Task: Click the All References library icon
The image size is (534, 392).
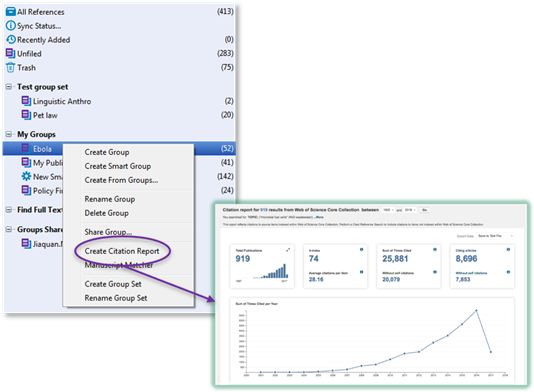Action: [11, 12]
